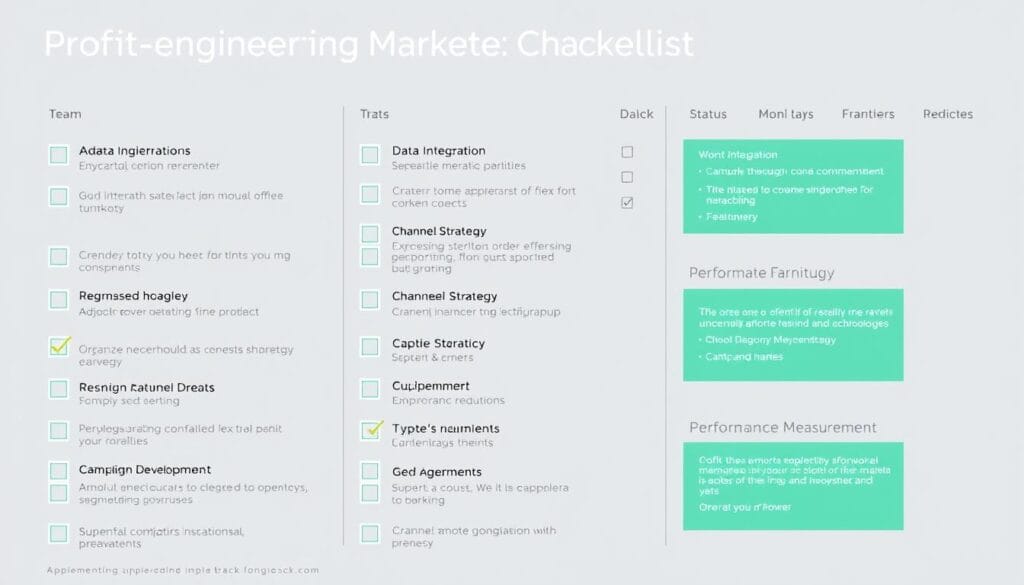Viewport: 1024px width, 585px height.
Task: Check the Adata Ingierrations checkbox
Action: 59,154
